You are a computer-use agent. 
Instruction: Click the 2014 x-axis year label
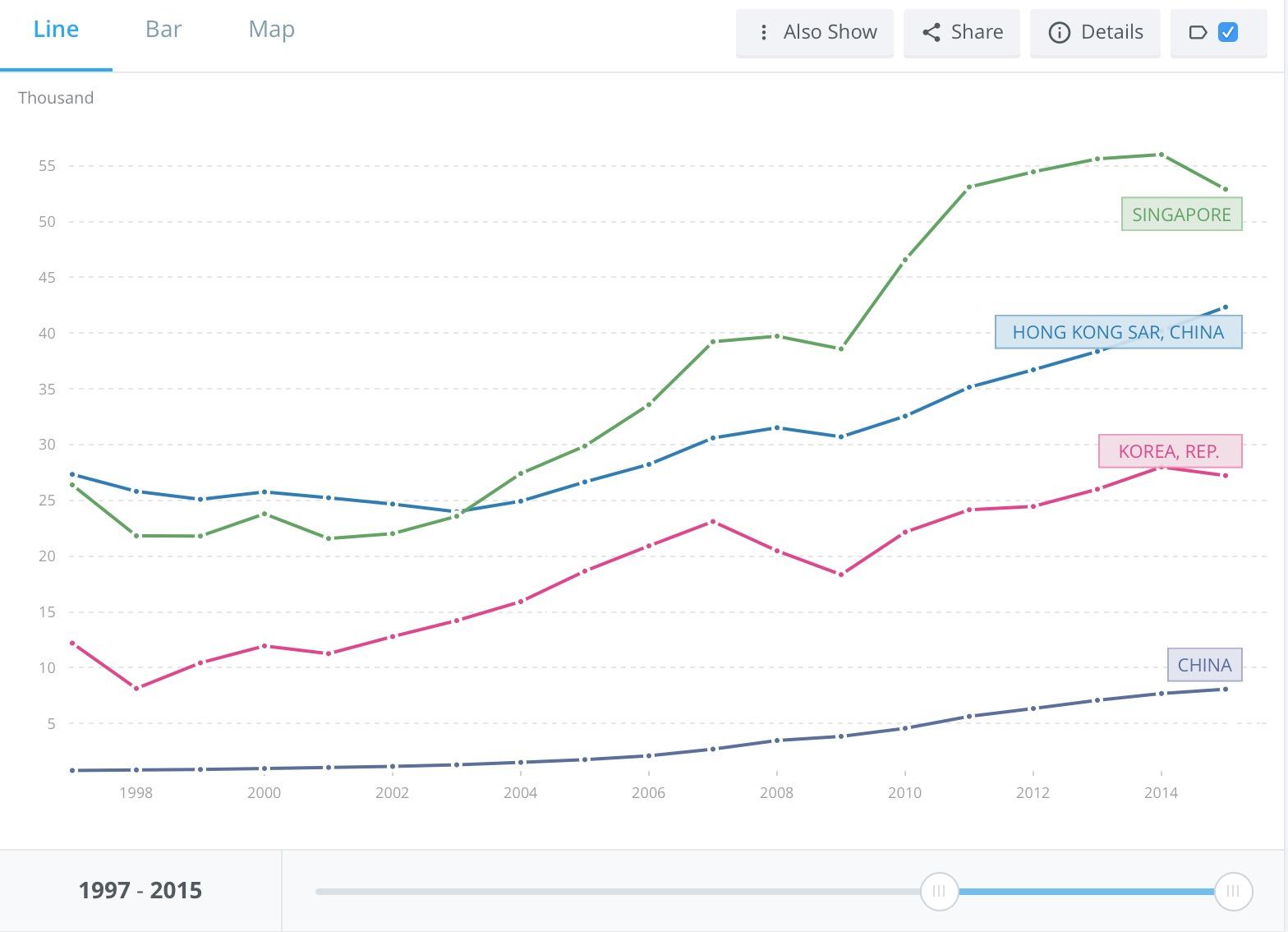coord(1161,793)
